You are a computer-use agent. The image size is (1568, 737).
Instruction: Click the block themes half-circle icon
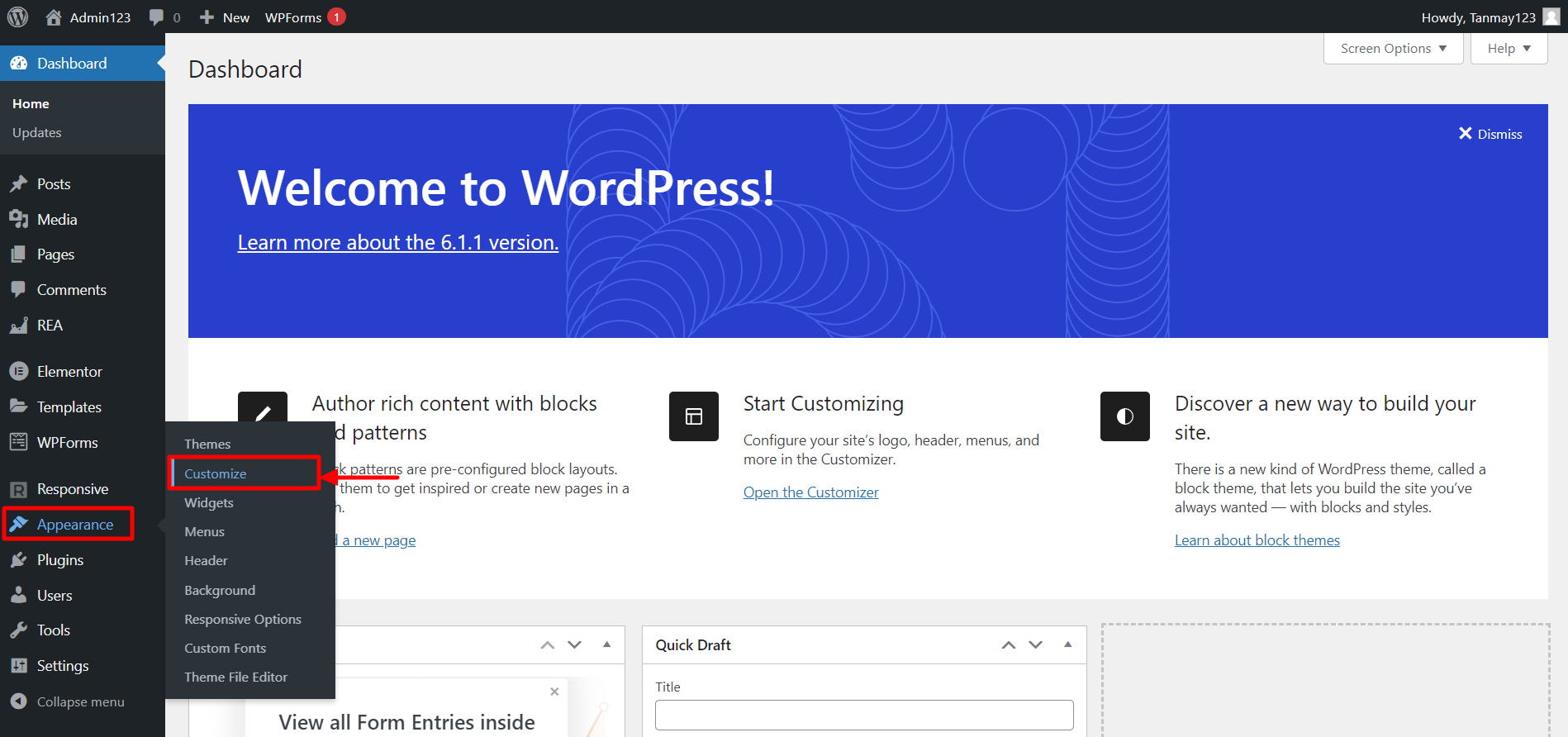click(x=1125, y=416)
